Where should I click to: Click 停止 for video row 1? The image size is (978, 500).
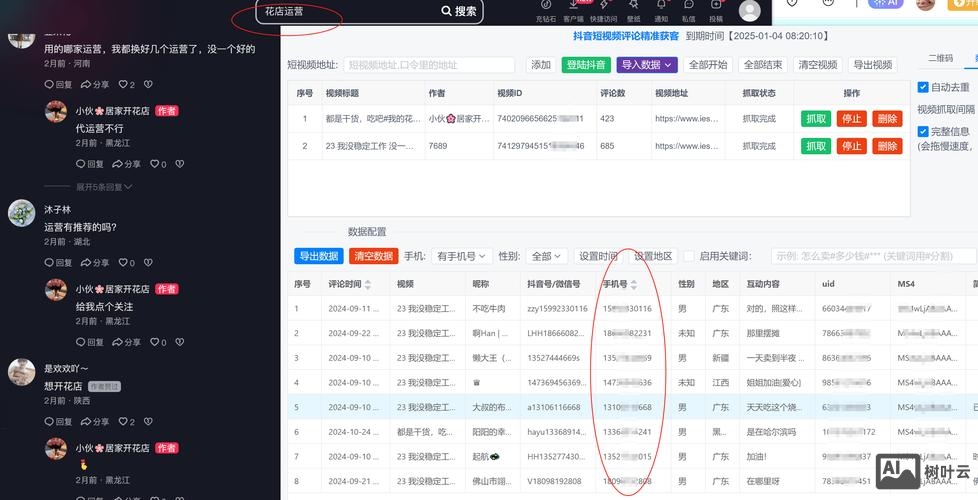(851, 118)
